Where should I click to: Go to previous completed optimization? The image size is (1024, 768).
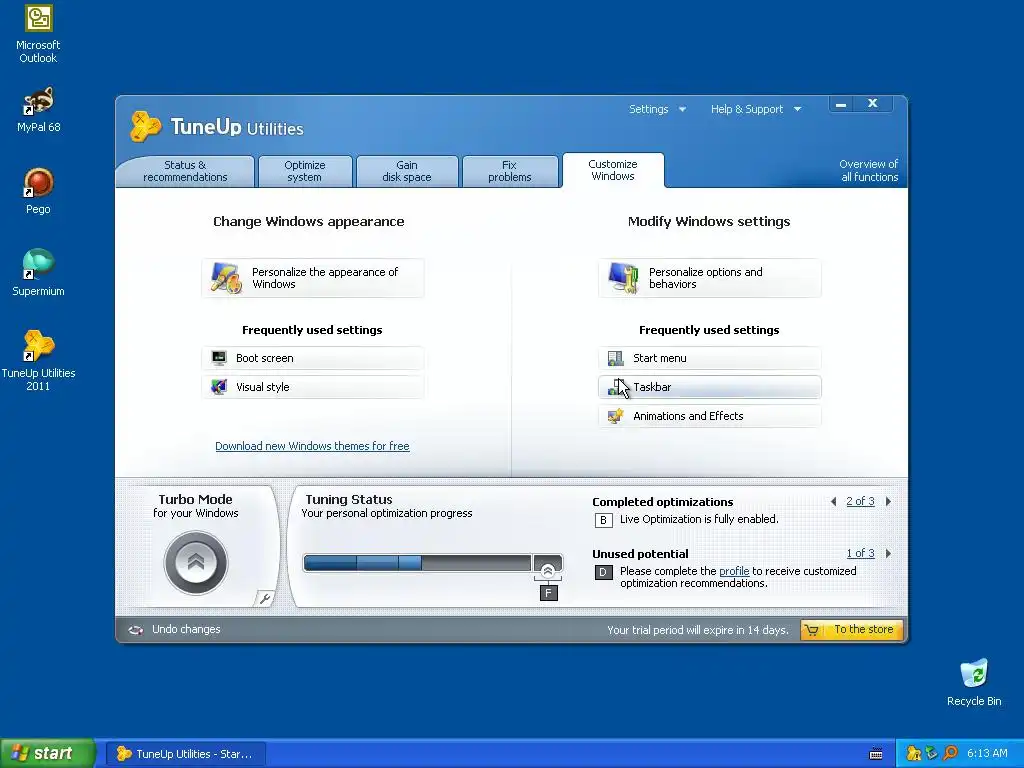click(x=833, y=502)
